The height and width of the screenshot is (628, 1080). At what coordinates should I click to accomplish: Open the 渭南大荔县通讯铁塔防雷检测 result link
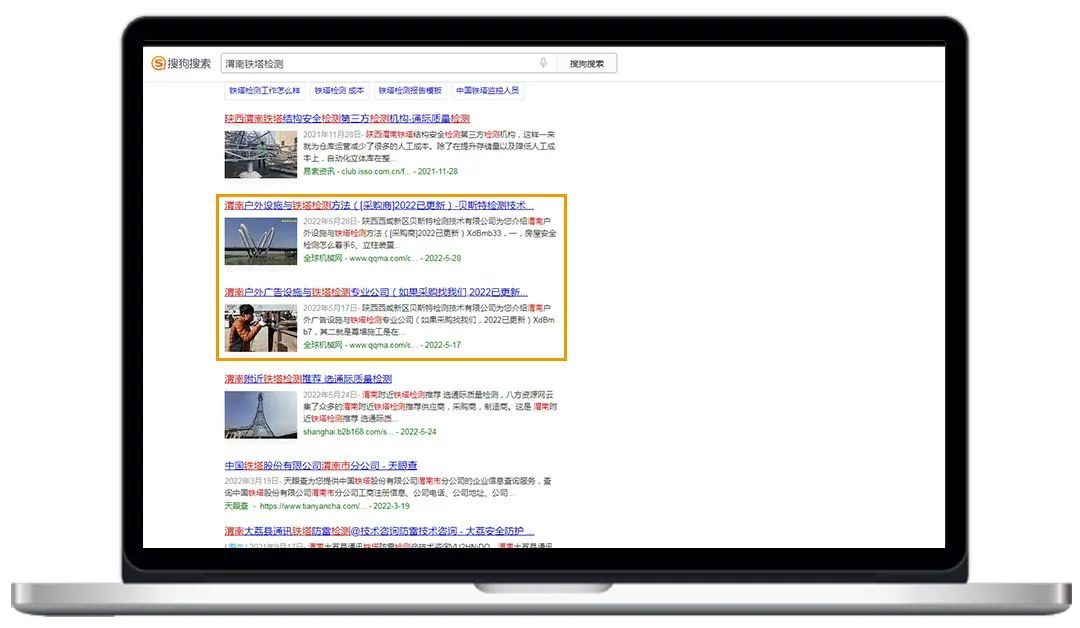point(379,531)
